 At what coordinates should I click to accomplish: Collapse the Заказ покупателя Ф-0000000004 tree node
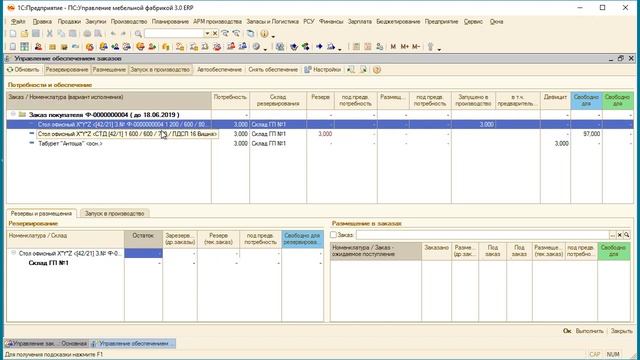[x=13, y=115]
